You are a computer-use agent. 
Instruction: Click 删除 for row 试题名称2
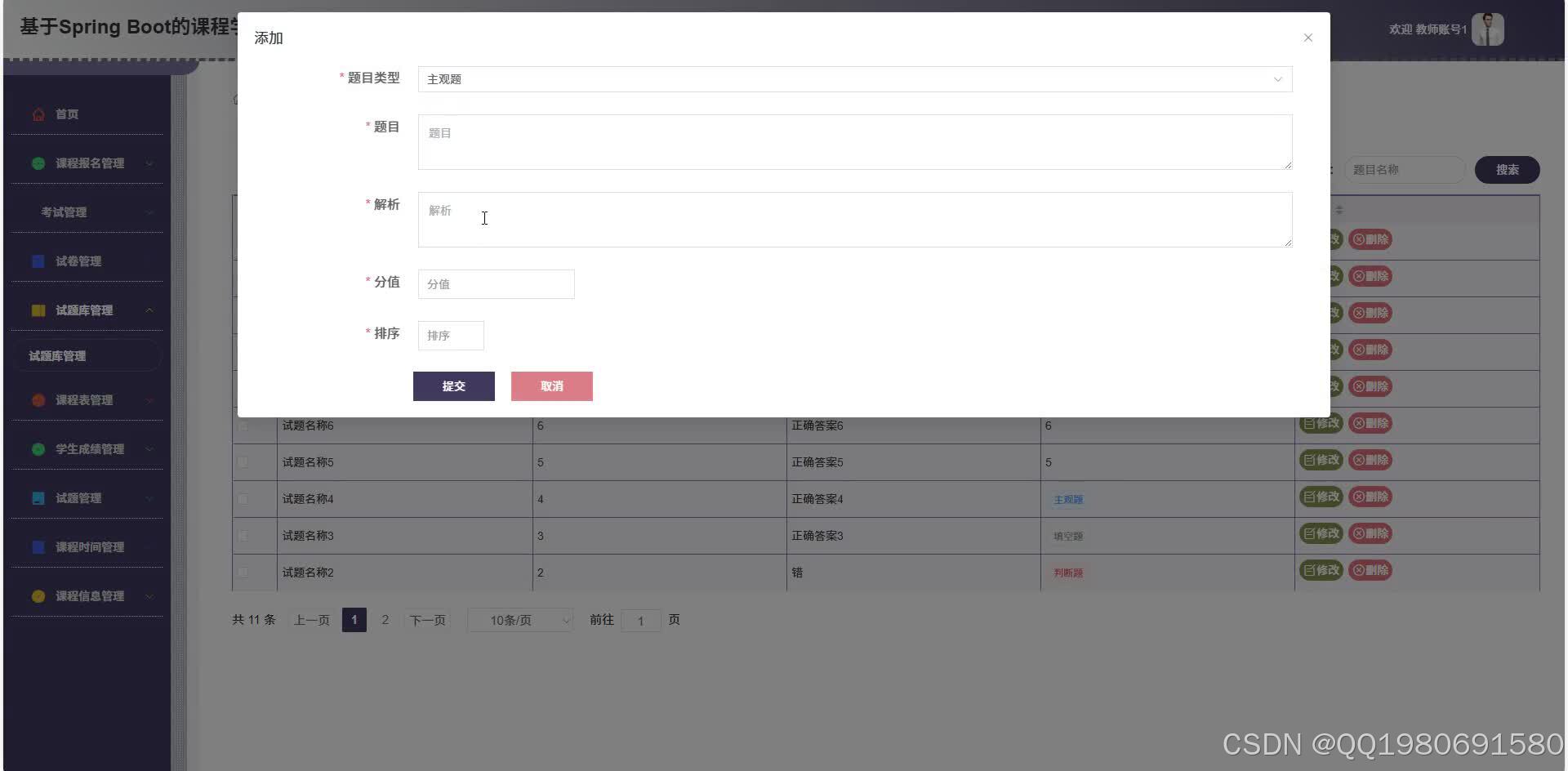[x=1370, y=570]
